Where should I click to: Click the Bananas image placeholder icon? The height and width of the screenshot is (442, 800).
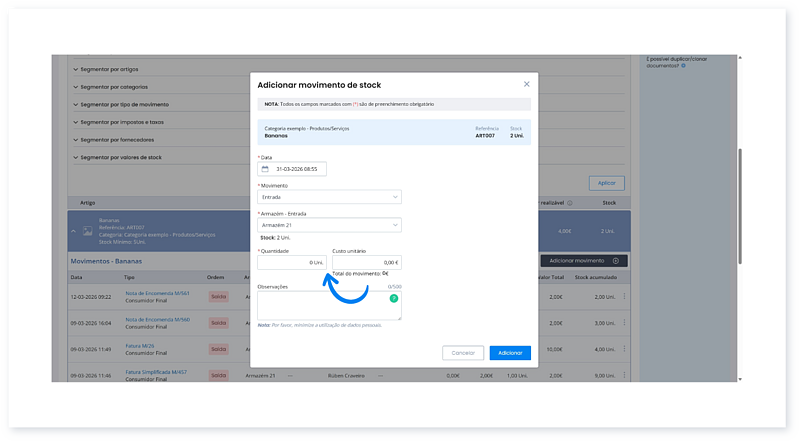point(88,231)
